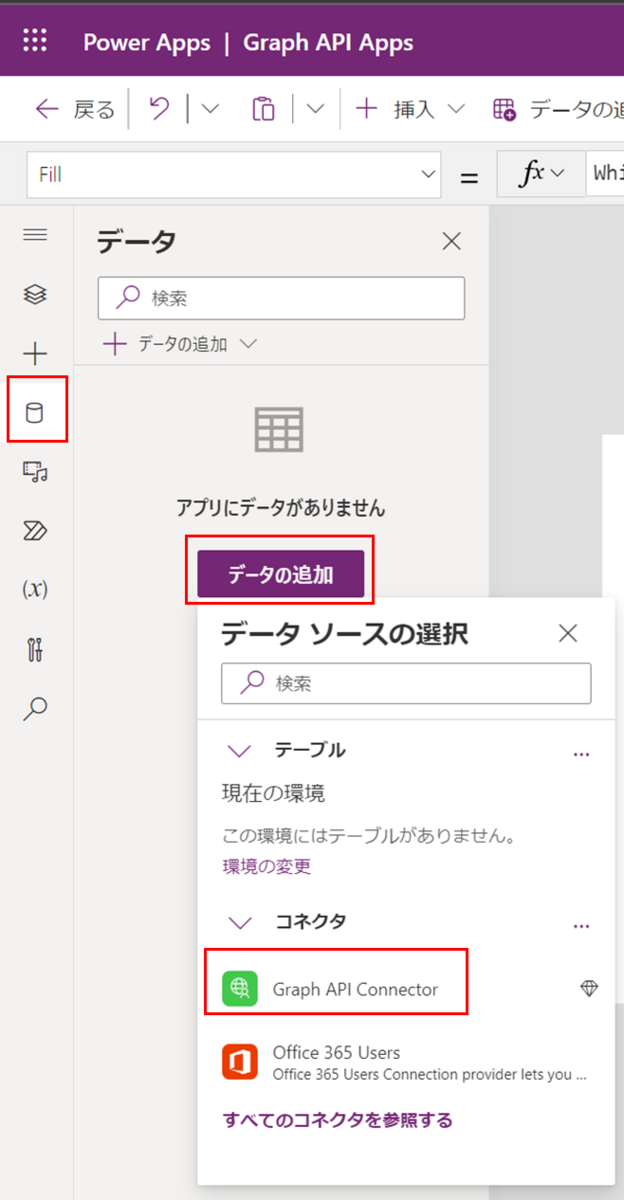Viewport: 624px width, 1200px height.
Task: Click the Office 365 Users logo icon
Action: pos(240,1062)
